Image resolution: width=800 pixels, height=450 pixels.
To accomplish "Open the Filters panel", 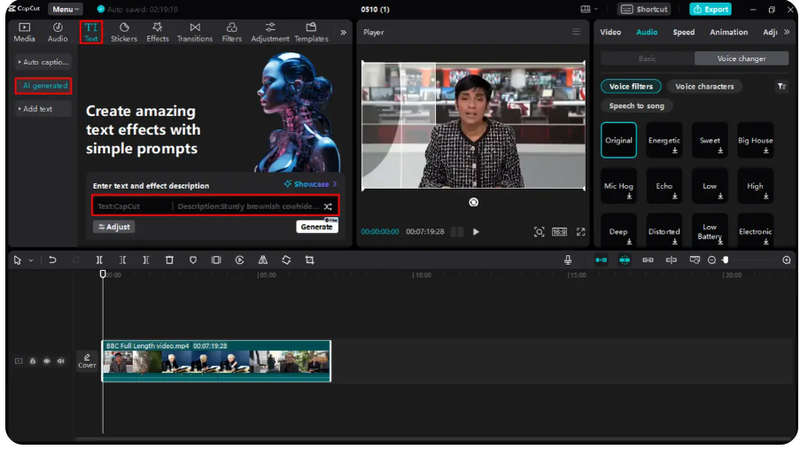I will 232,32.
